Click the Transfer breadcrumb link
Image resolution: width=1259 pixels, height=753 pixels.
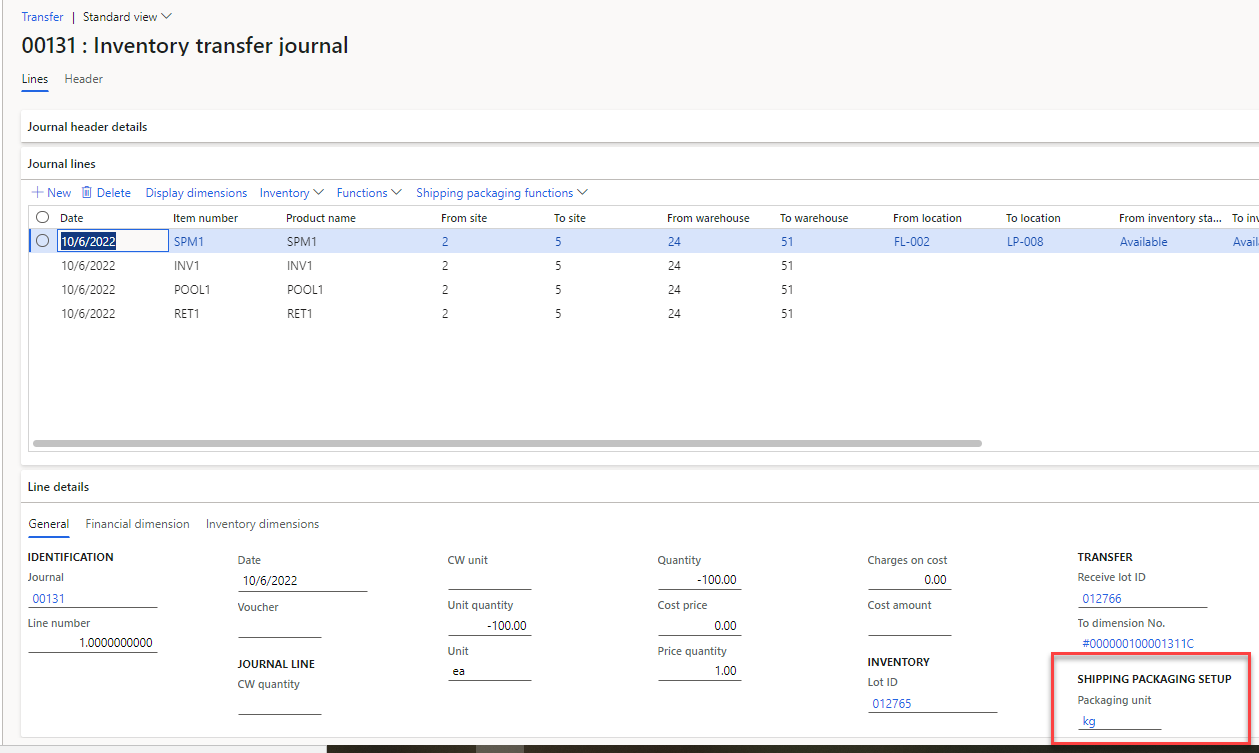tap(42, 17)
